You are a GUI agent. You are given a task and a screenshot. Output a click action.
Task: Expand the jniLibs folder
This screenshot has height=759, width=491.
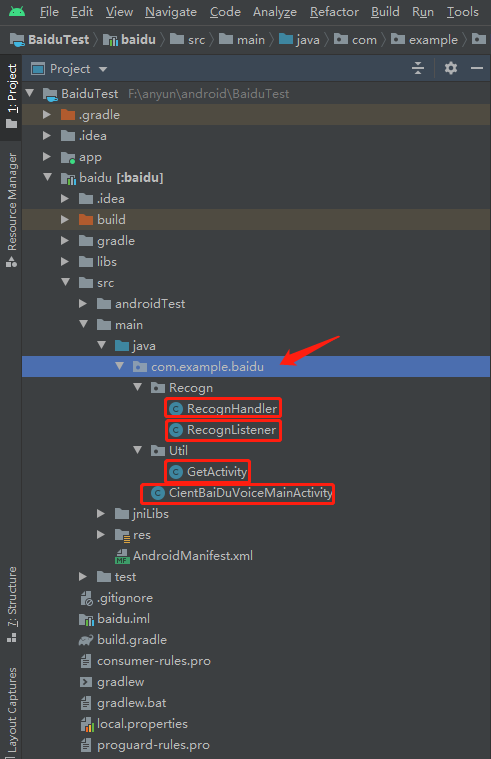pos(101,514)
